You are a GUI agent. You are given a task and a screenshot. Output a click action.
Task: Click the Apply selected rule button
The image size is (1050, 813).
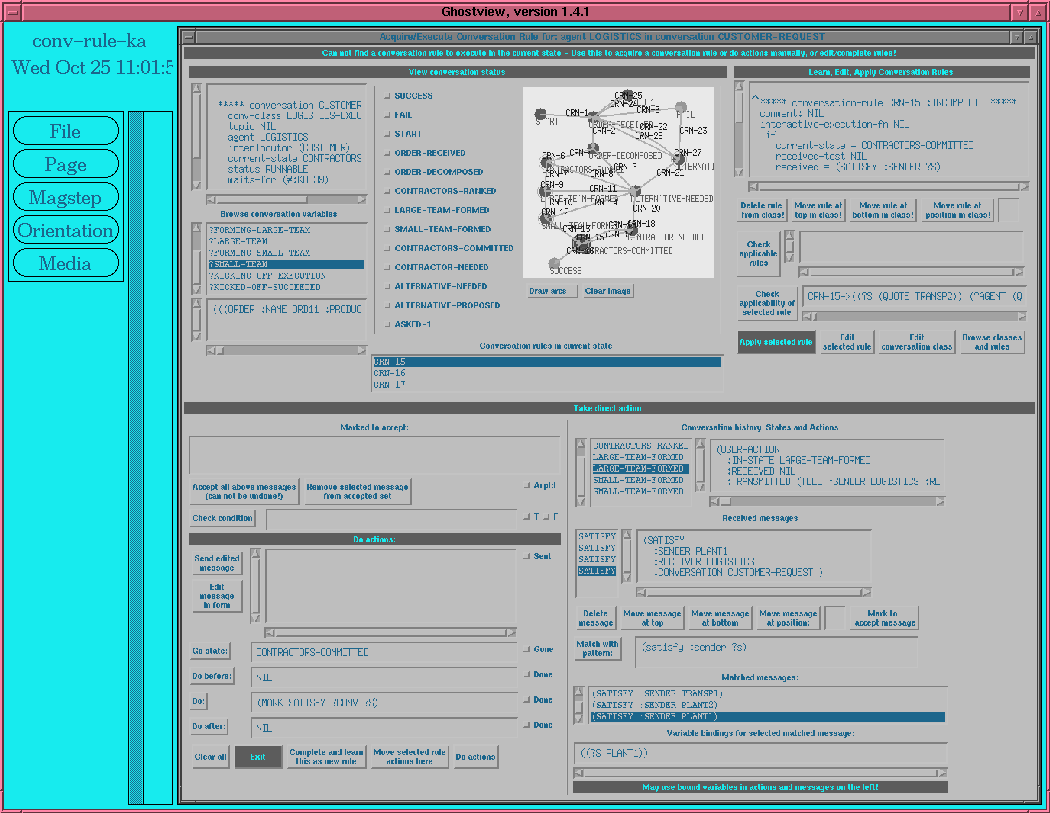pos(776,342)
